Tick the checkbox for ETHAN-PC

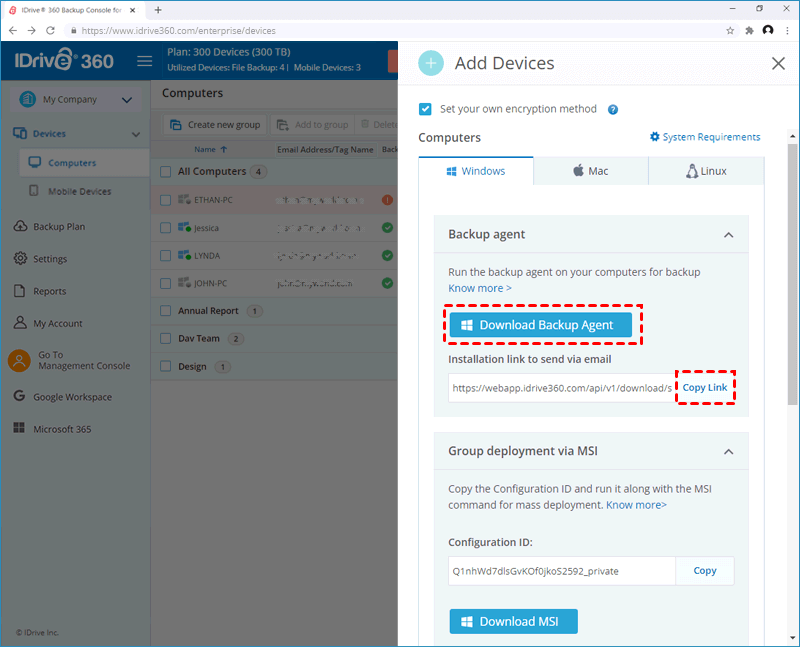[x=165, y=200]
